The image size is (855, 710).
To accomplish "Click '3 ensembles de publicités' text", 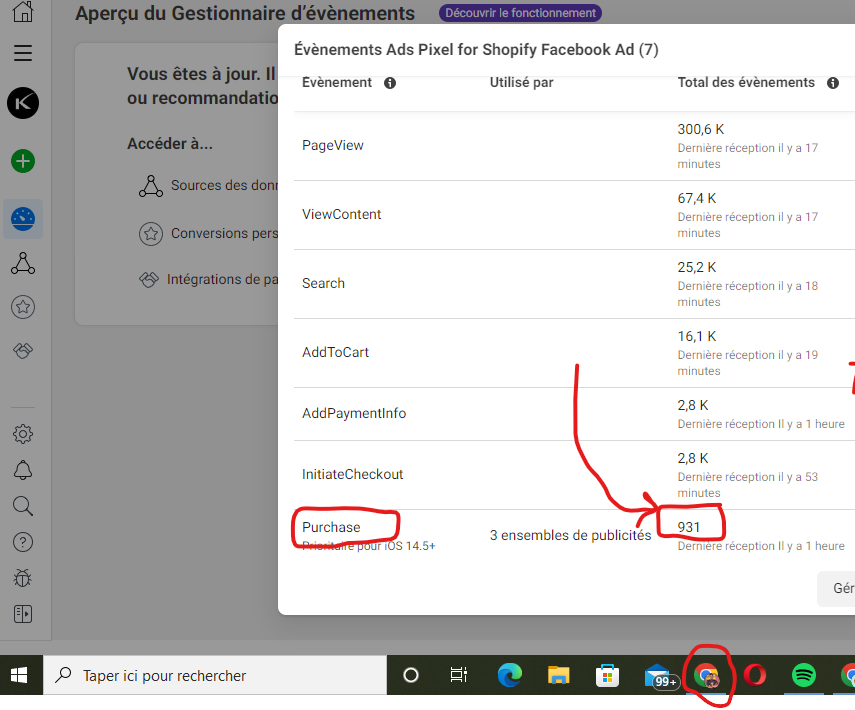I will 570,535.
